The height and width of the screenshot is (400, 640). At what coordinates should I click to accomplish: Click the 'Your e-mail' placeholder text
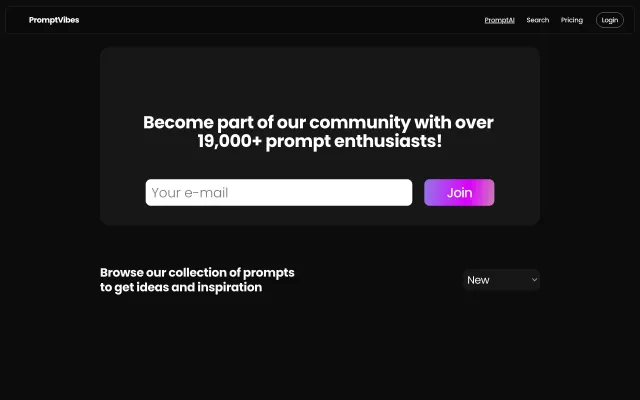(x=190, y=193)
